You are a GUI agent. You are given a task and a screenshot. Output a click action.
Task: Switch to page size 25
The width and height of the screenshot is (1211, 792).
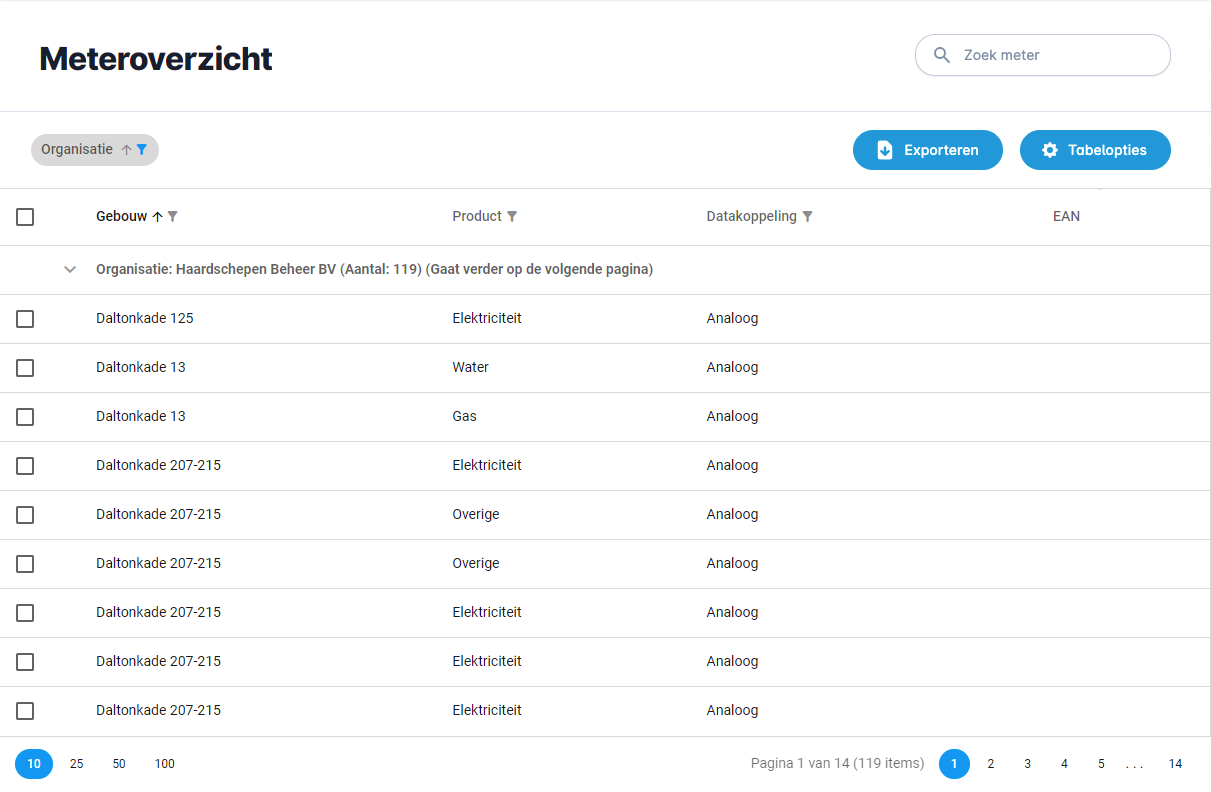(x=76, y=763)
